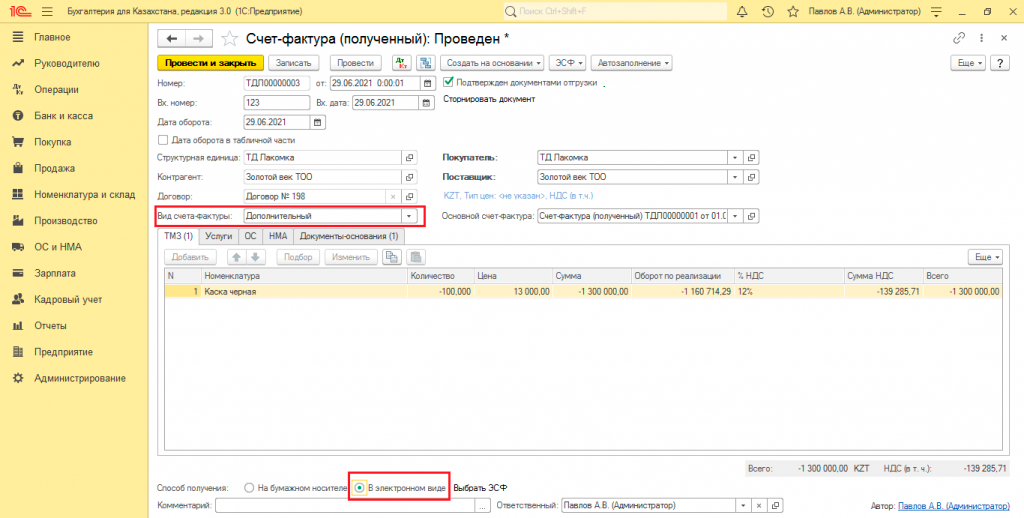
Task: Enable Дата оборота в табличной части checkbox
Action: pyautogui.click(x=163, y=140)
